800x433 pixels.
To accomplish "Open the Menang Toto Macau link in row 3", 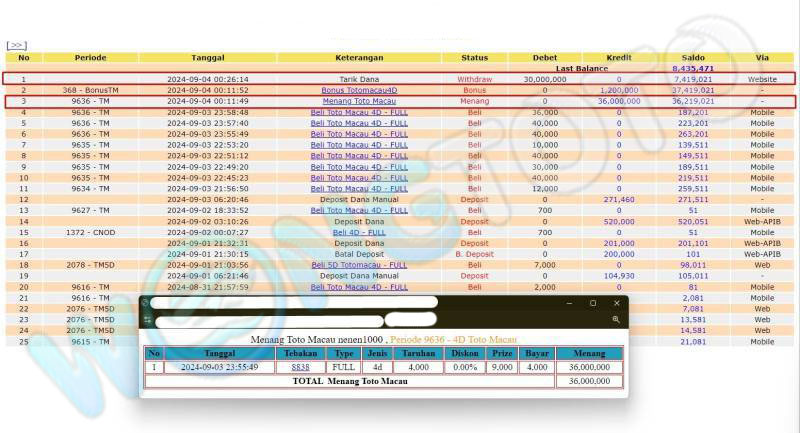I will point(359,101).
